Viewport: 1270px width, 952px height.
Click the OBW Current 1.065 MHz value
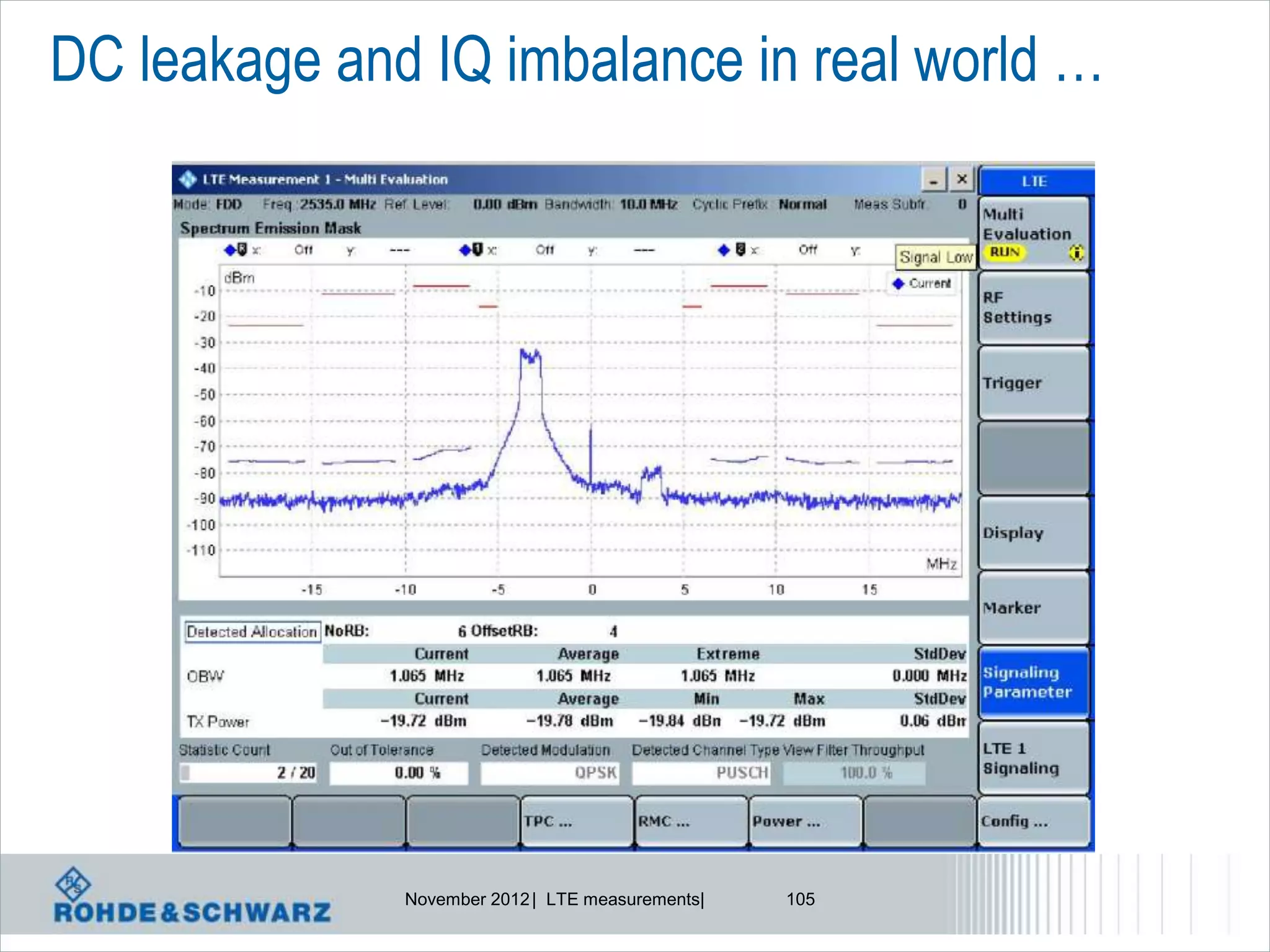[x=427, y=676]
